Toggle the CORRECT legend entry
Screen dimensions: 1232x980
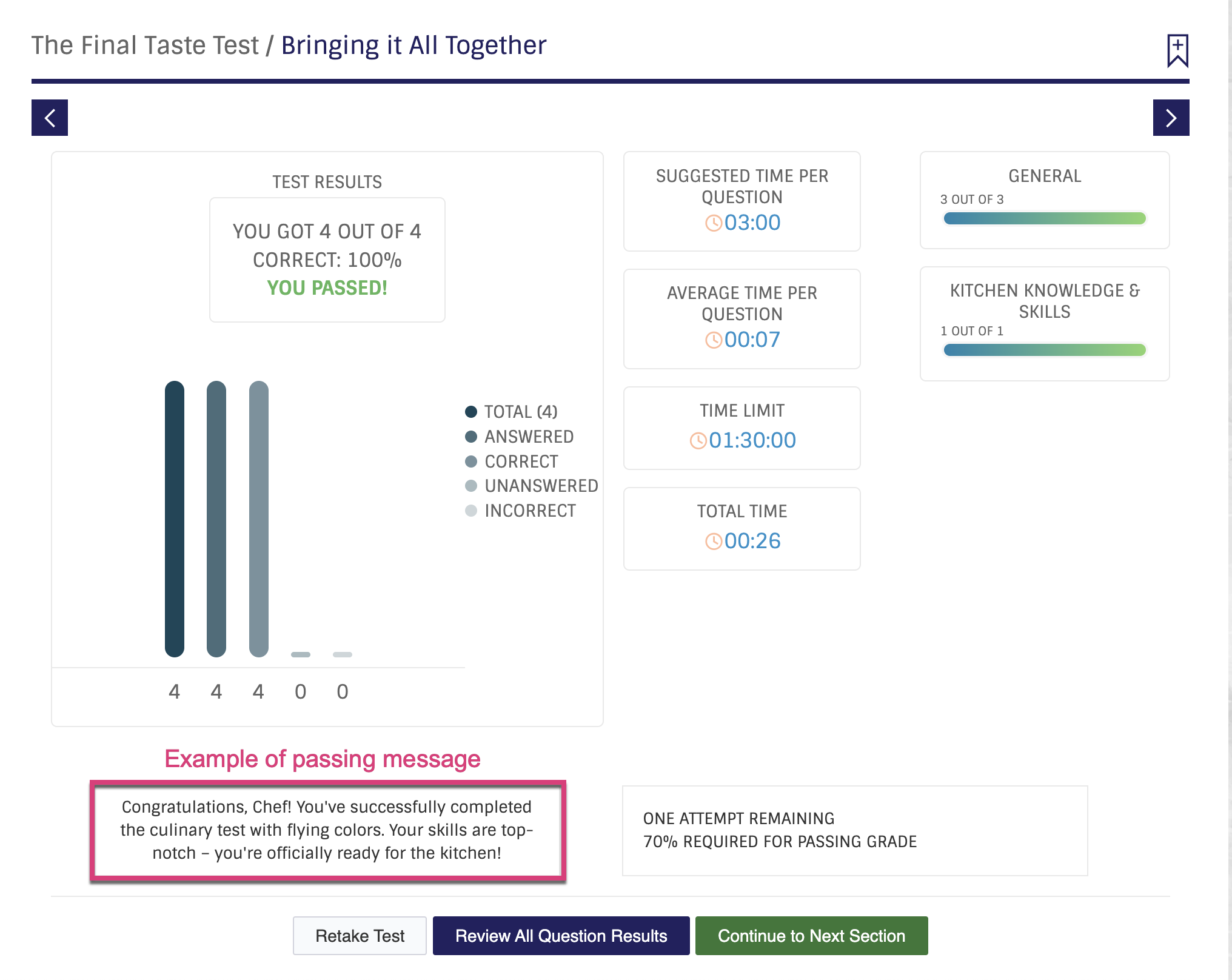[512, 461]
